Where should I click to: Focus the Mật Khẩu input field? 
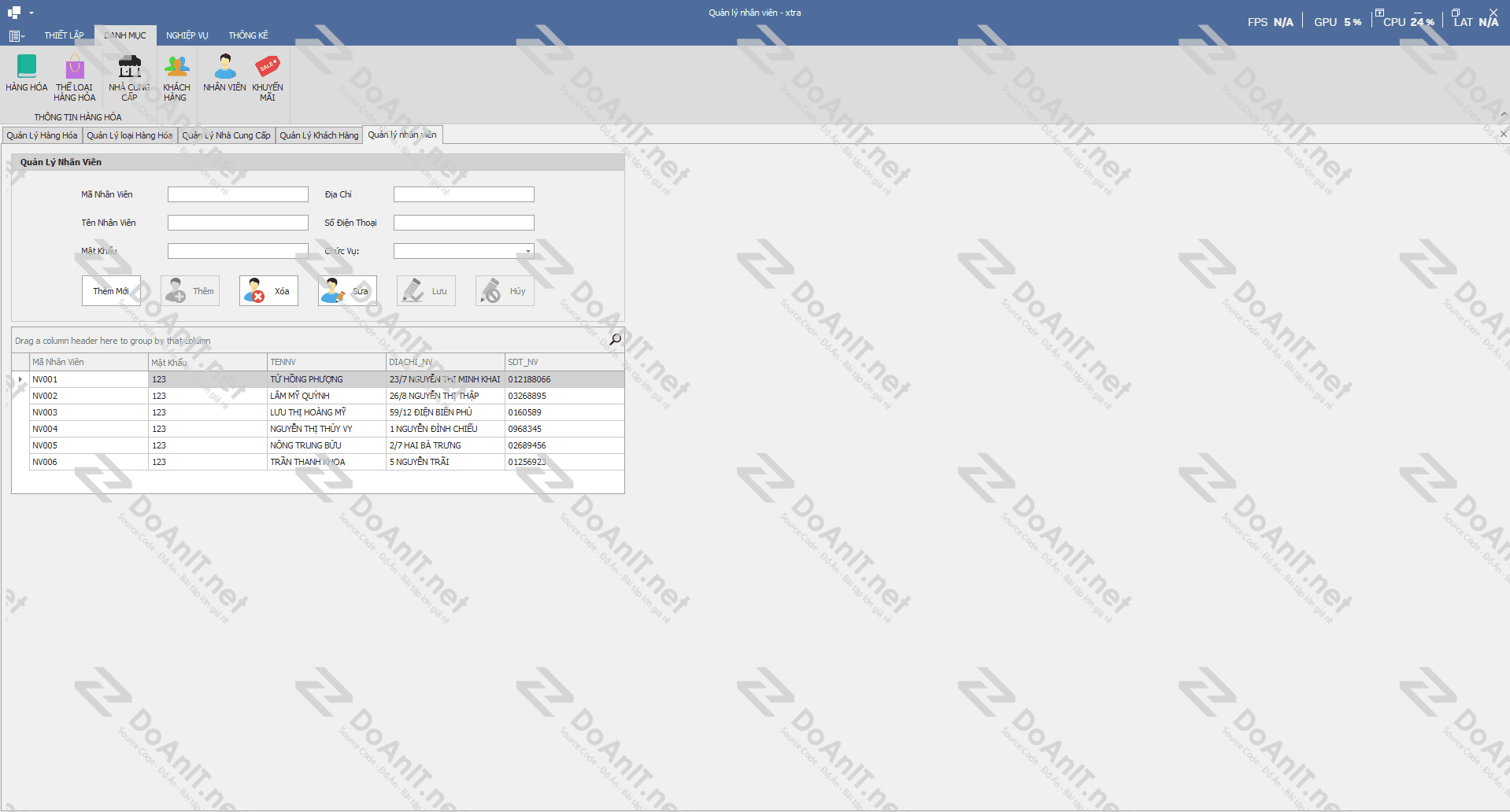coord(238,251)
